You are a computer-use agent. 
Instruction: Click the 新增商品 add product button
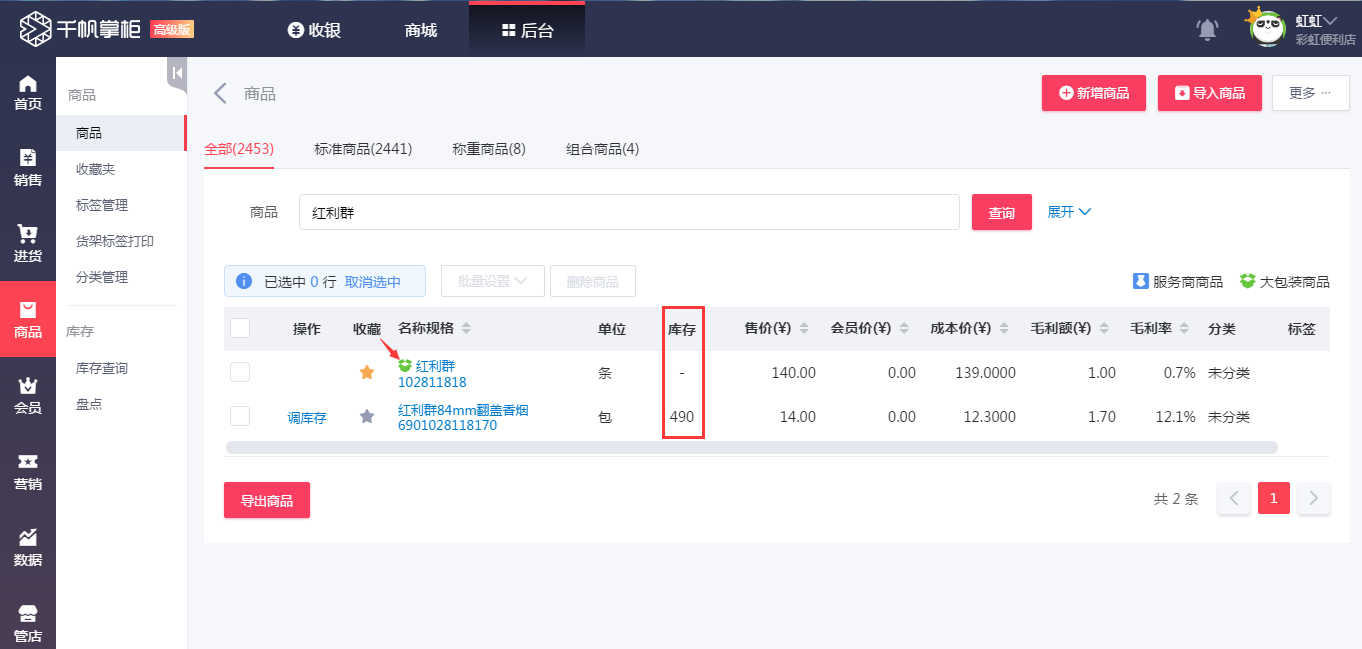1093,92
